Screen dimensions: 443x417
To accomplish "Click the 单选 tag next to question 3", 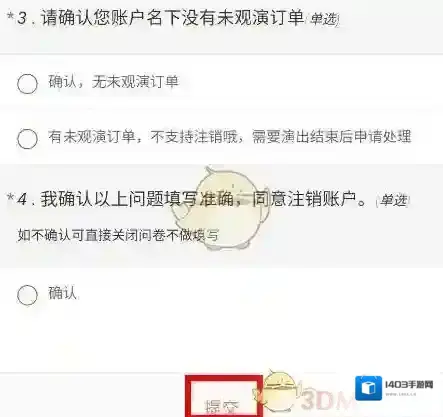I will point(323,20).
